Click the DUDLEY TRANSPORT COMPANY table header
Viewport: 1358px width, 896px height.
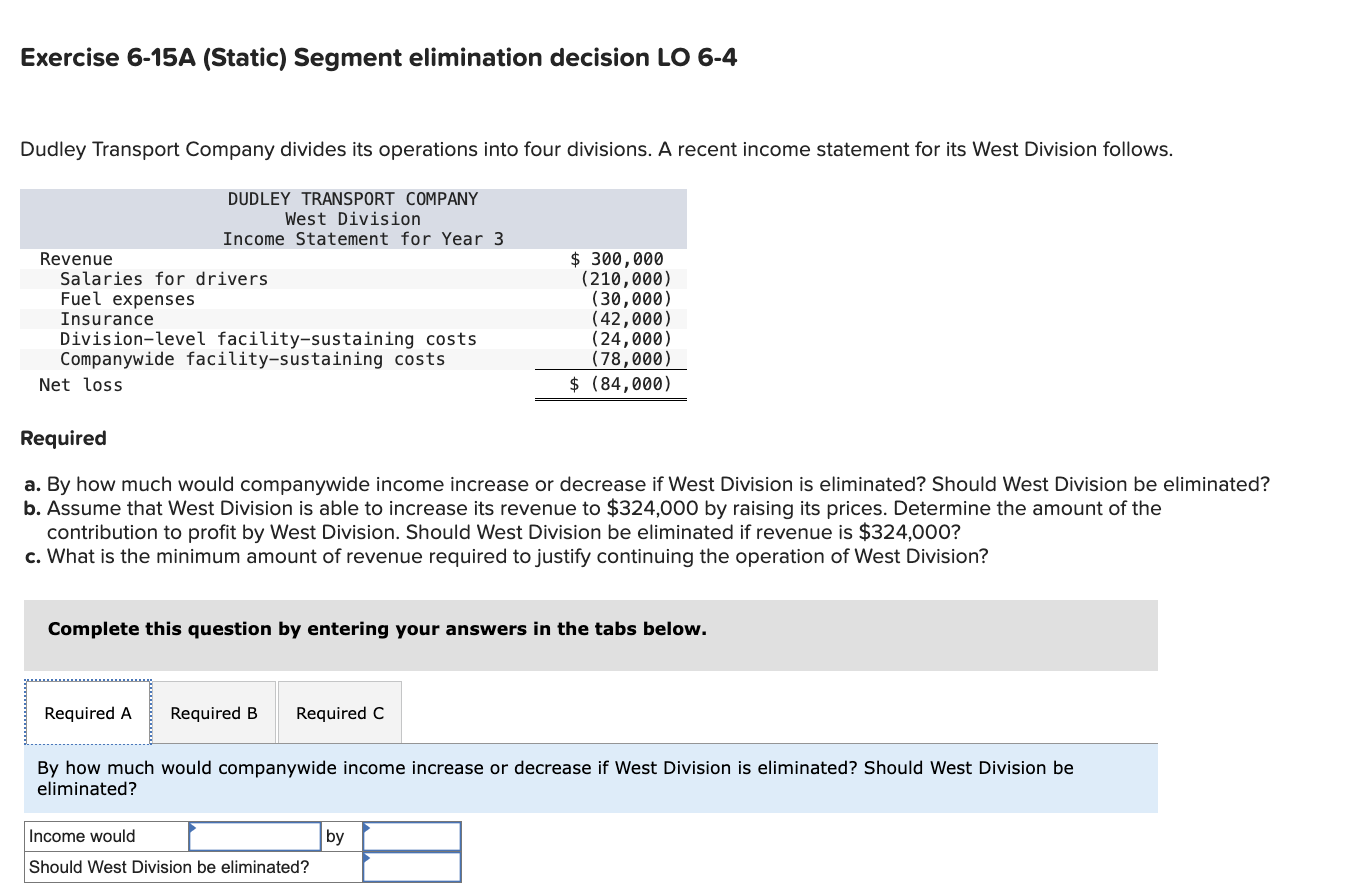pos(353,198)
